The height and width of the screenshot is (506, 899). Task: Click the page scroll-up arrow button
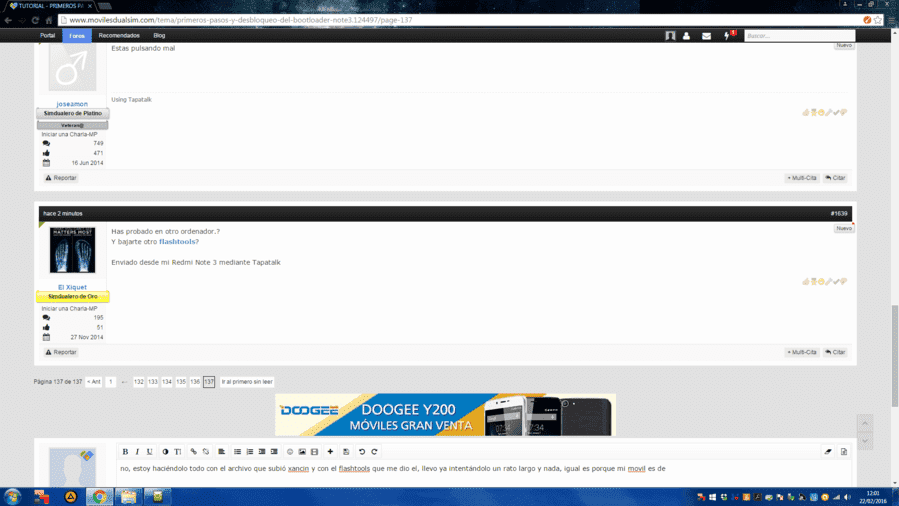[x=865, y=423]
